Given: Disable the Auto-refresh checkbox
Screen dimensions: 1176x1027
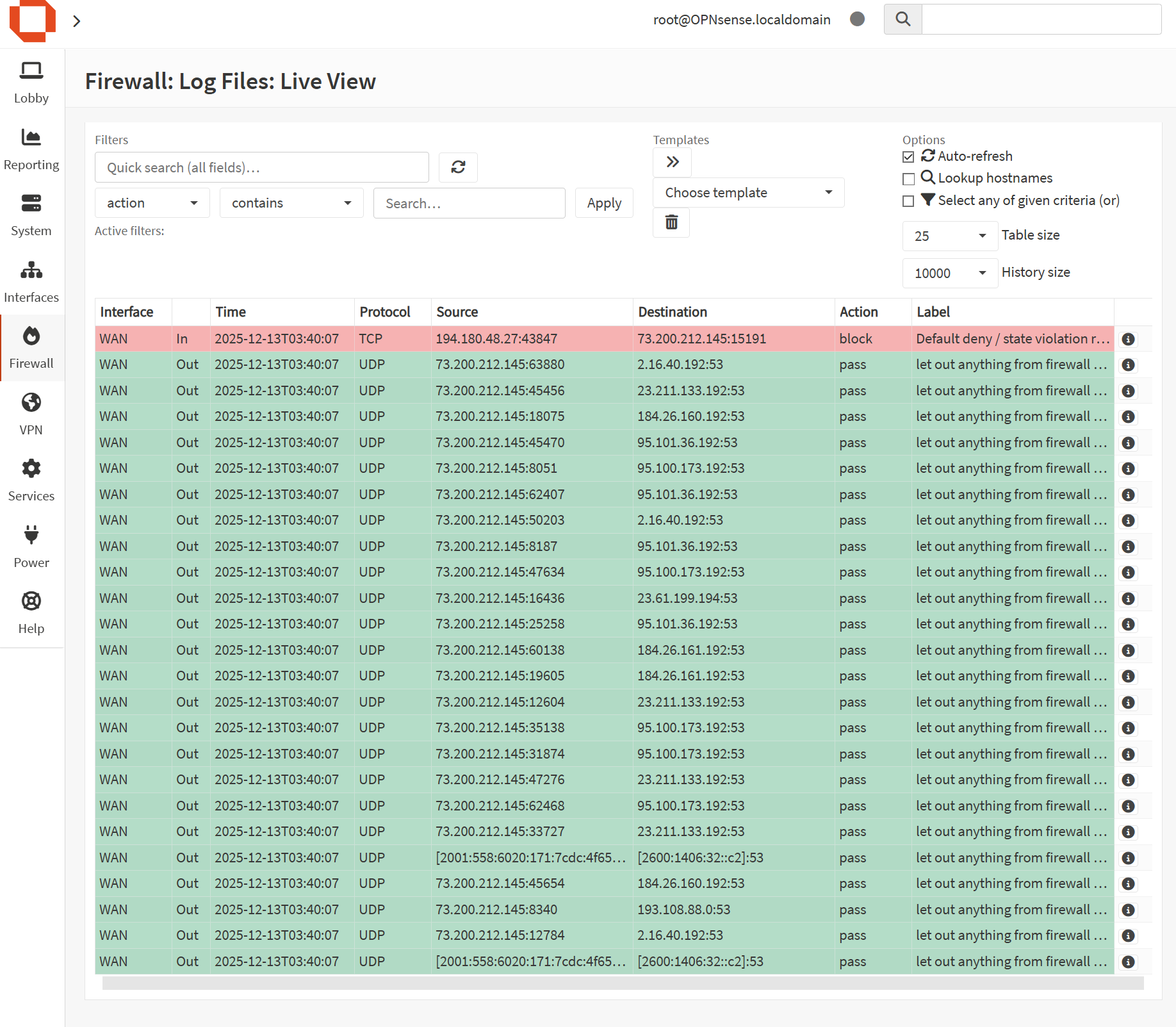Looking at the screenshot, I should click(908, 156).
